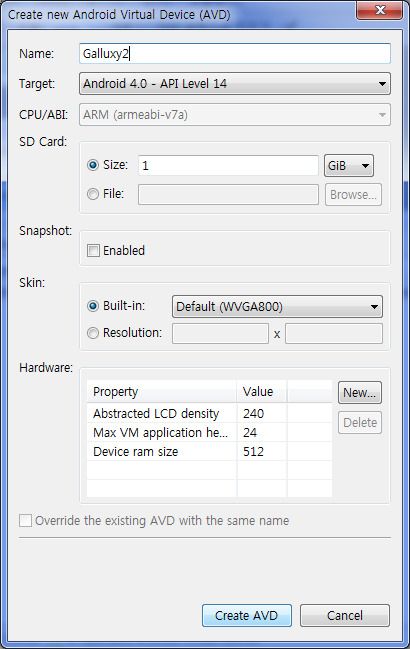Click the Cancel button

pyautogui.click(x=345, y=615)
